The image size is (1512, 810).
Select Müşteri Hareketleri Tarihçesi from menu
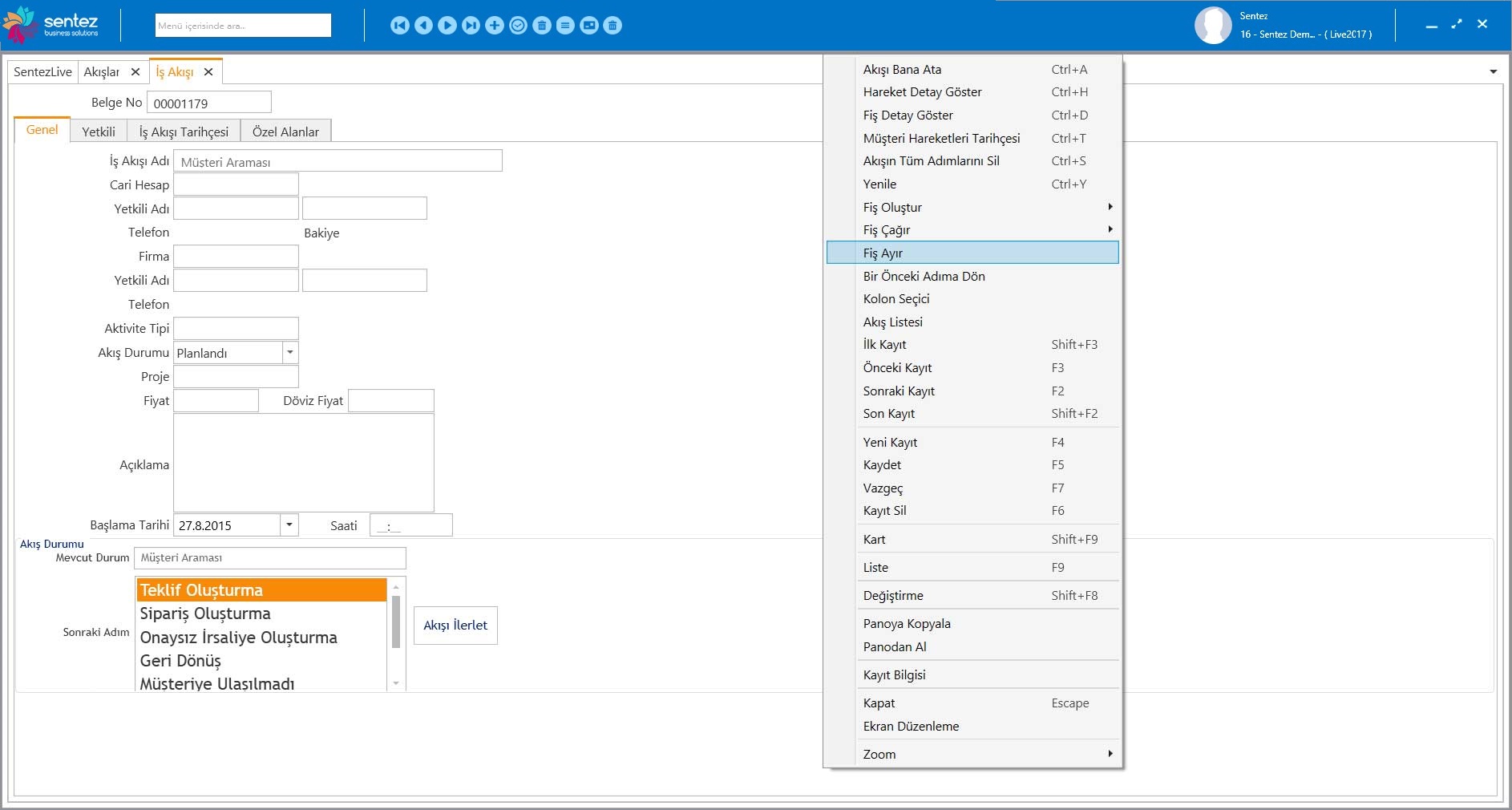click(x=972, y=139)
